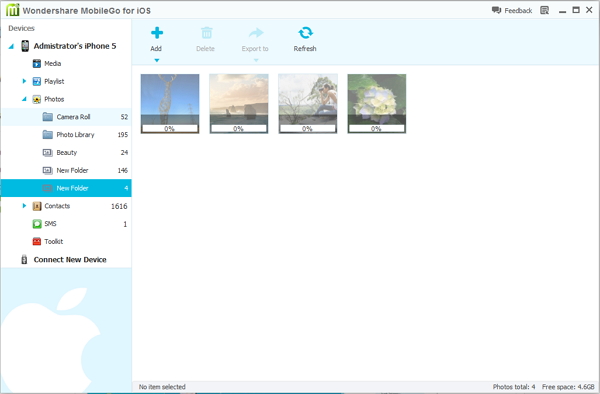Expand the Playlist node

24,81
